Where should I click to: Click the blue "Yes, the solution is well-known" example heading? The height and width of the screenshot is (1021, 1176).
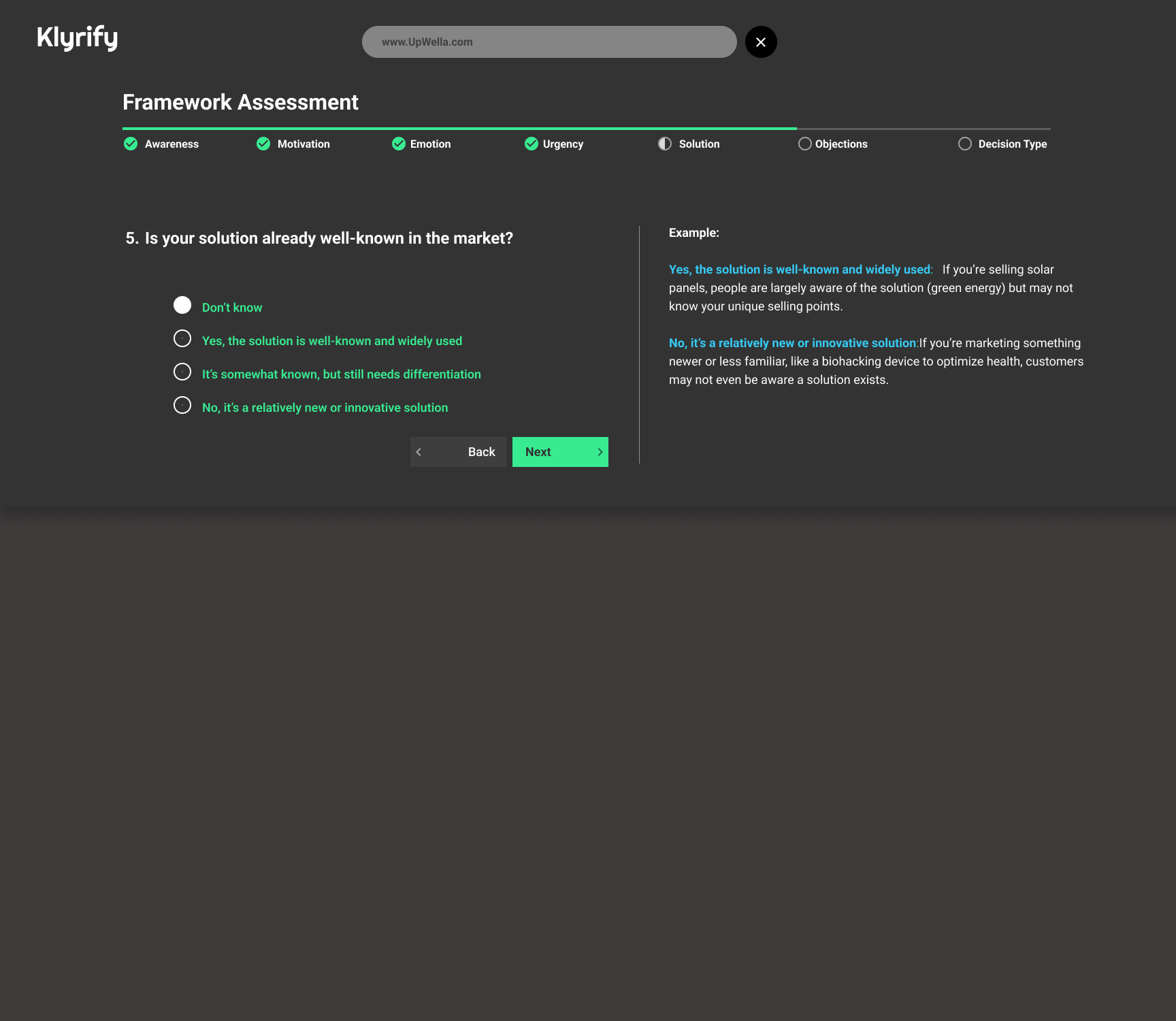[801, 270]
